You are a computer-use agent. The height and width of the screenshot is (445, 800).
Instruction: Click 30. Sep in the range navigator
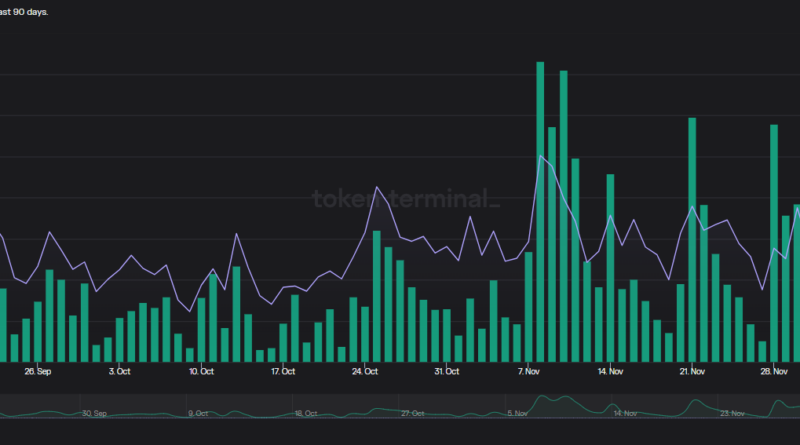click(x=94, y=412)
